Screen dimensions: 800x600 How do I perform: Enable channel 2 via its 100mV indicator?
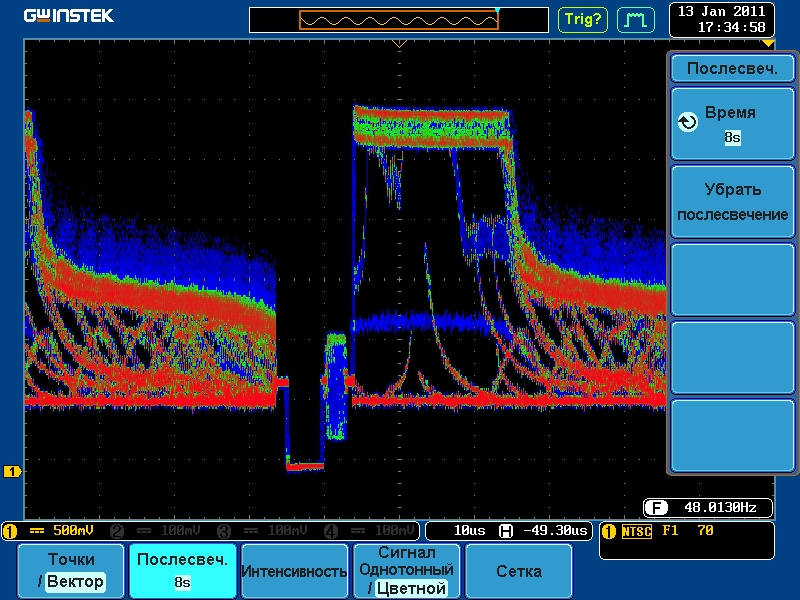click(160, 530)
